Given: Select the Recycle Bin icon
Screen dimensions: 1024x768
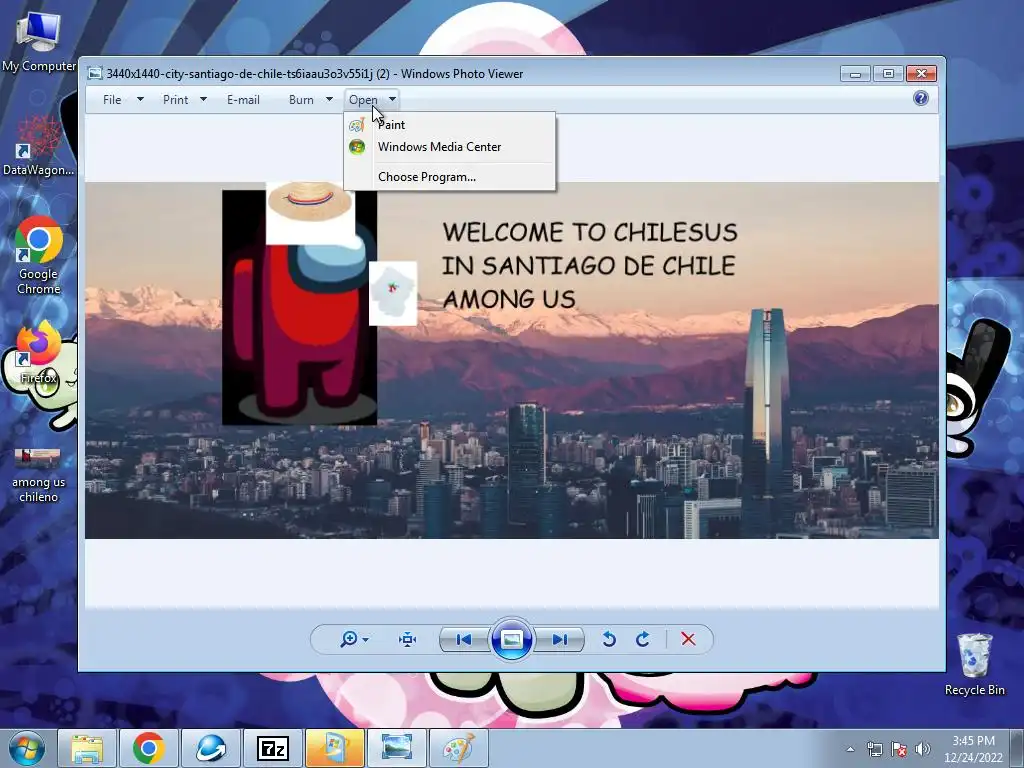Looking at the screenshot, I should (974, 664).
